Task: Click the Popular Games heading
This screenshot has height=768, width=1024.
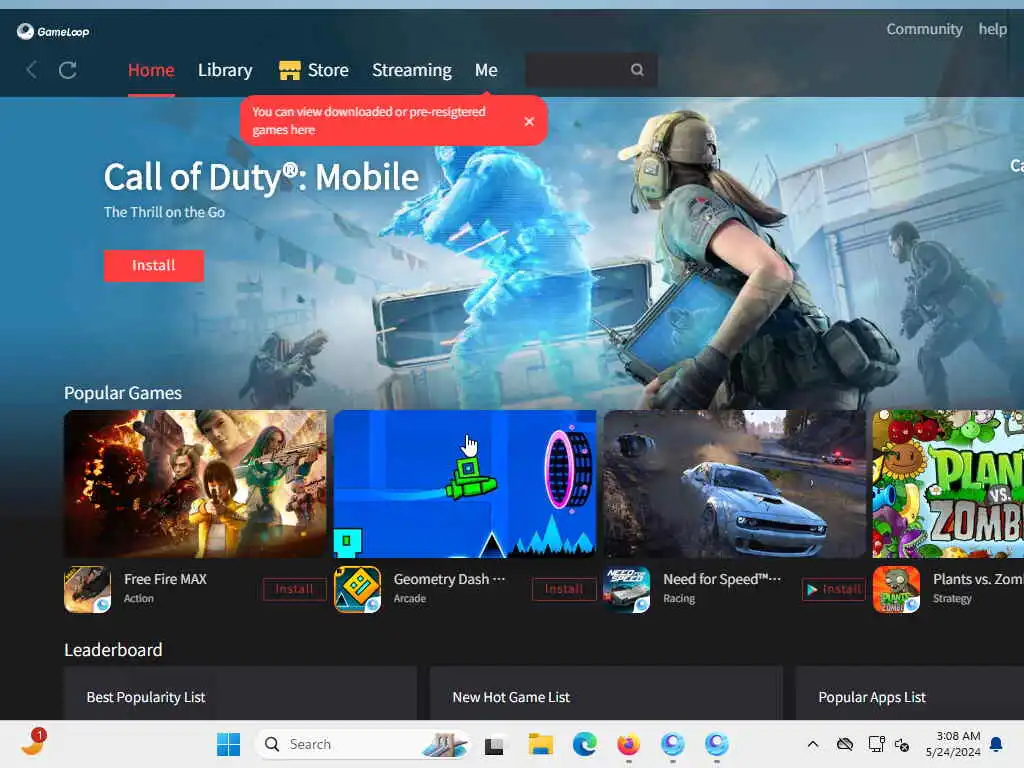Action: pyautogui.click(x=123, y=393)
